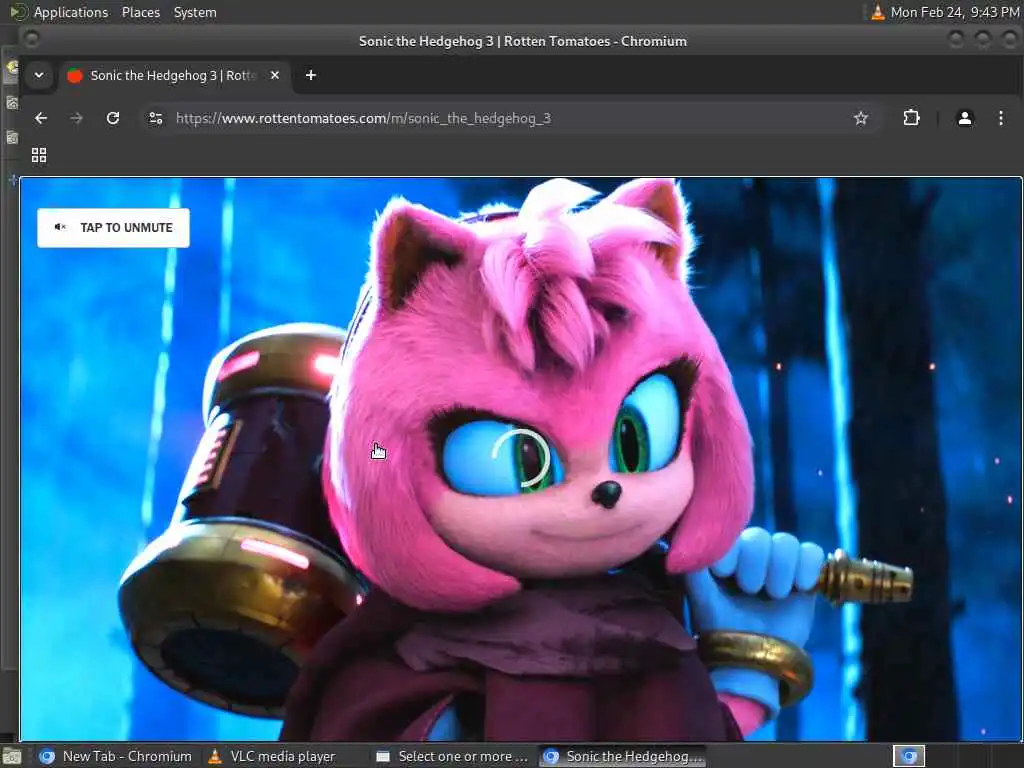This screenshot has width=1024, height=768.
Task: Select the Sonic the Hedgehog 3 tab
Action: (x=173, y=75)
